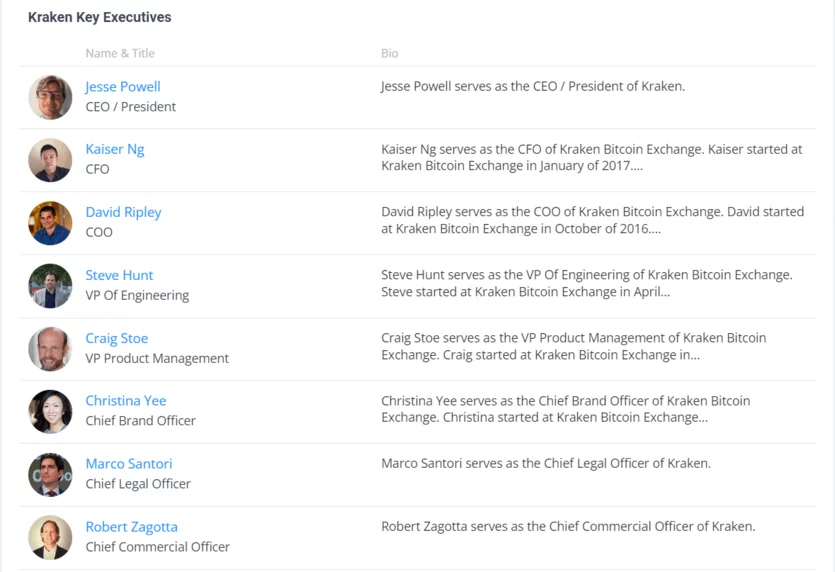
Task: Click the truncated bio text for Kaiser Ng
Action: point(591,158)
